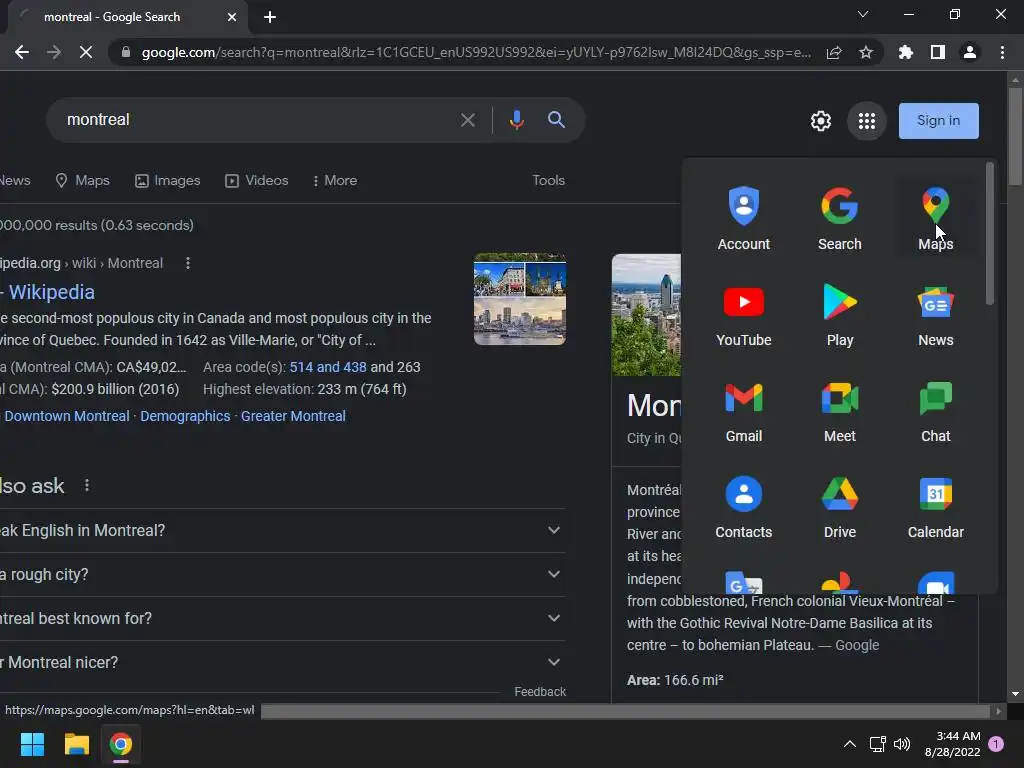Image resolution: width=1024 pixels, height=768 pixels.
Task: Switch to Maps results tab
Action: pyautogui.click(x=82, y=180)
